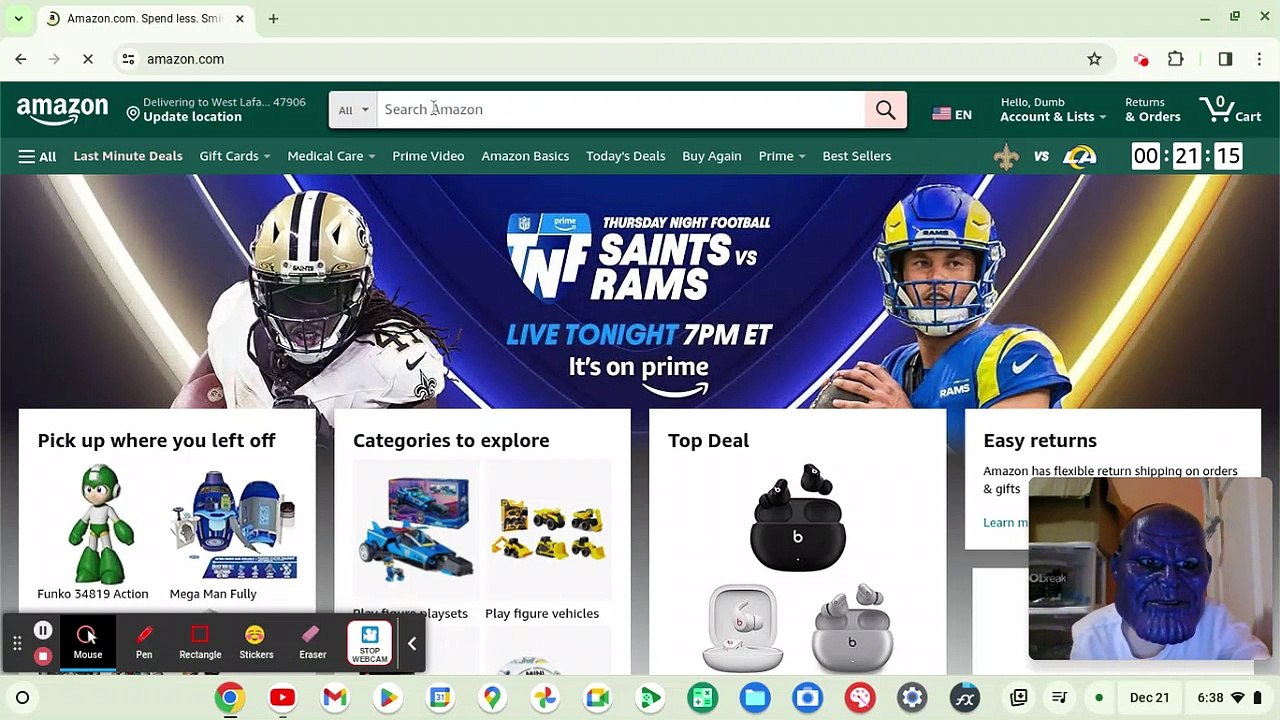
Task: Open the Top Deal Beats earbuds image
Action: pos(798,567)
